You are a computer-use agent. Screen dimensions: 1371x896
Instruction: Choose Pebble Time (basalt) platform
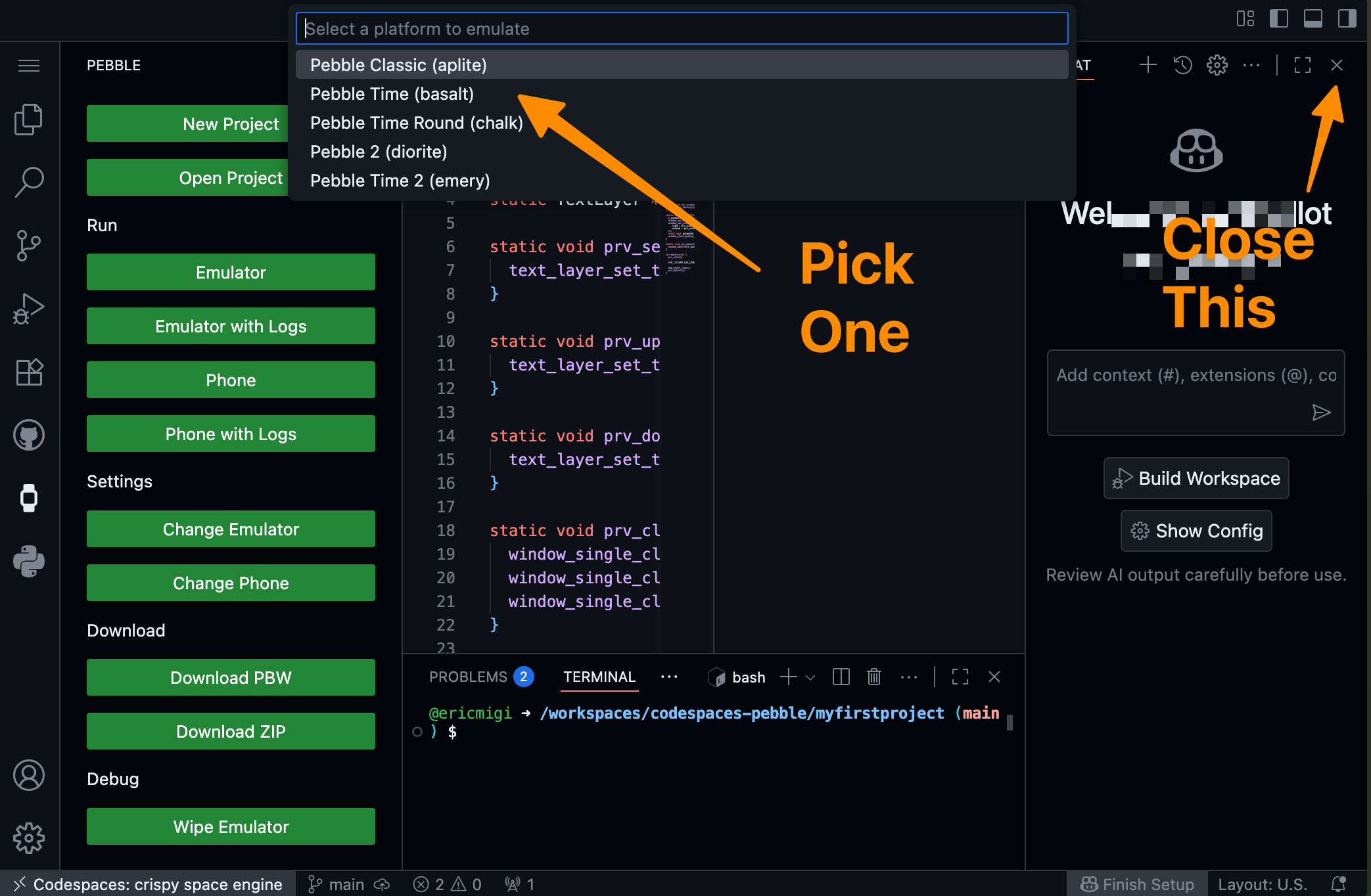coord(392,94)
